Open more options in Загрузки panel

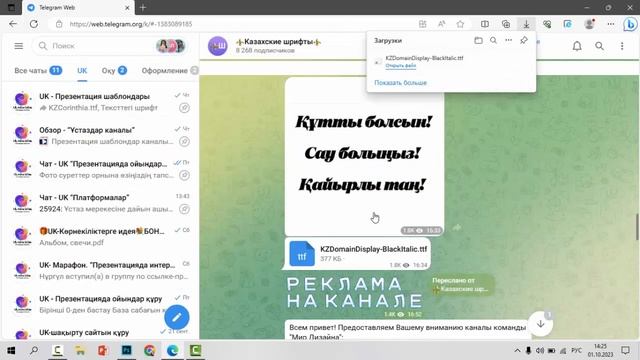[509, 40]
